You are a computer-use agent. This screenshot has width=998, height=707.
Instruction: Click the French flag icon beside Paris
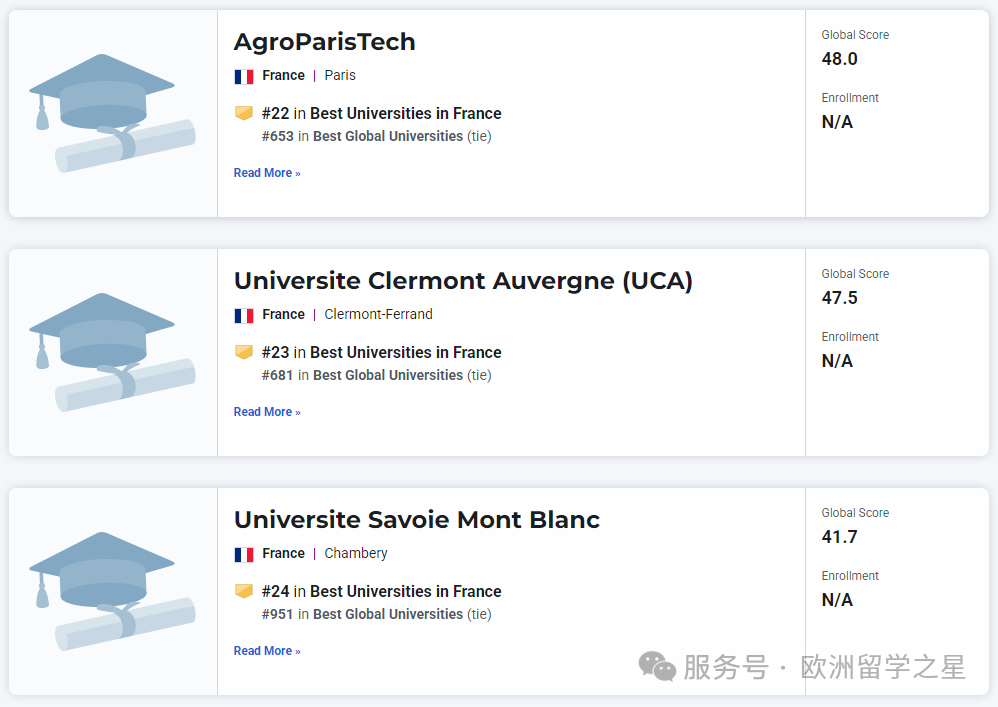pyautogui.click(x=244, y=76)
